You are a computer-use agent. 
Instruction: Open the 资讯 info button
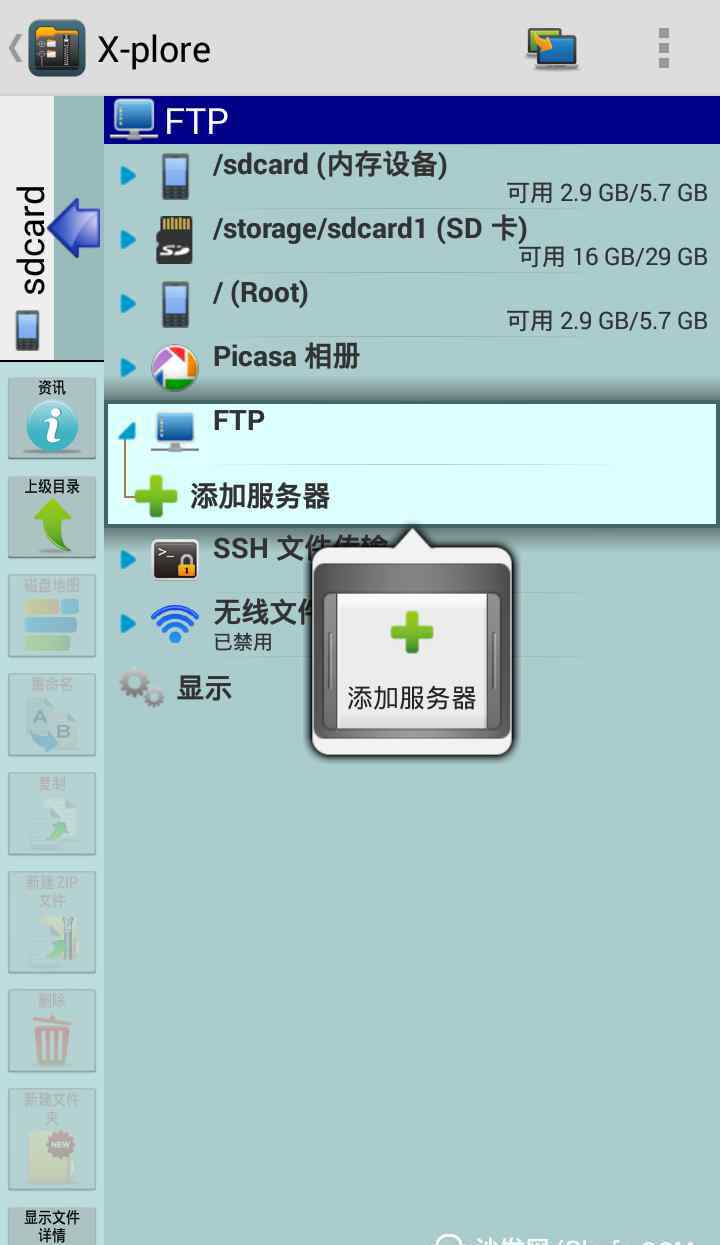coord(52,417)
